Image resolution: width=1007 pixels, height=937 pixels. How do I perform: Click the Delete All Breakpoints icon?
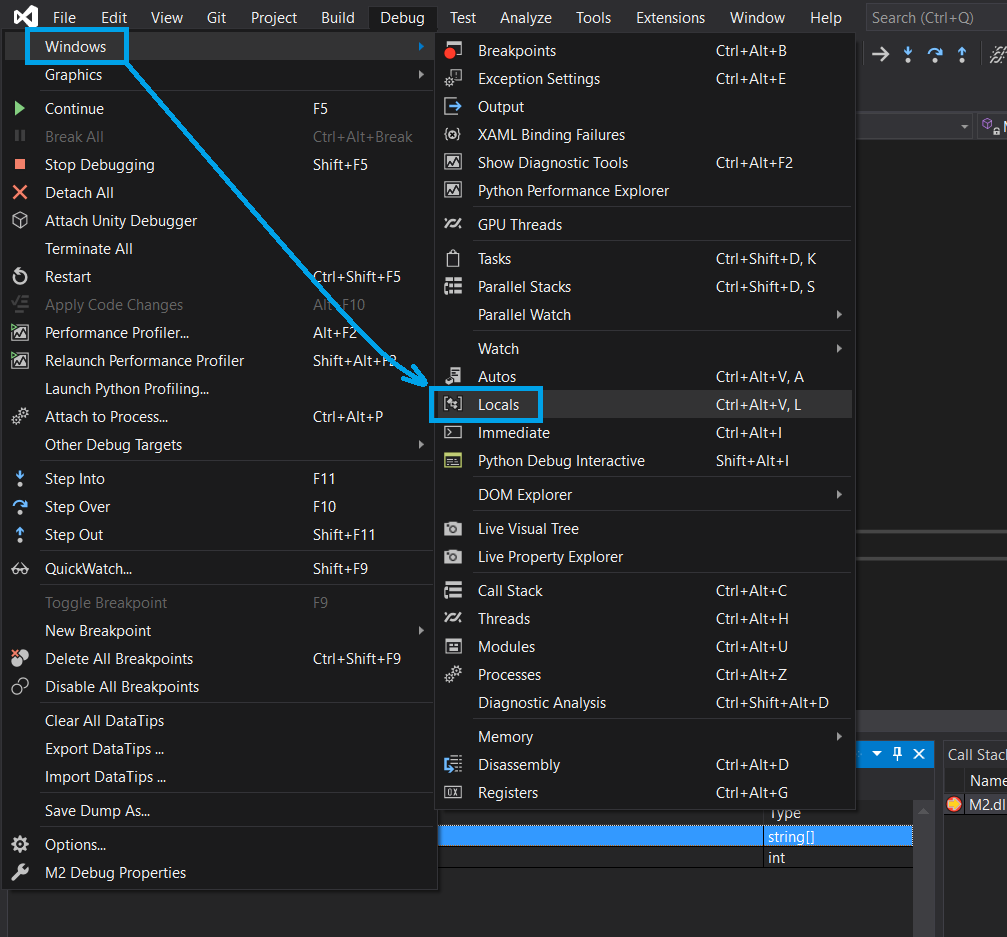(20, 658)
